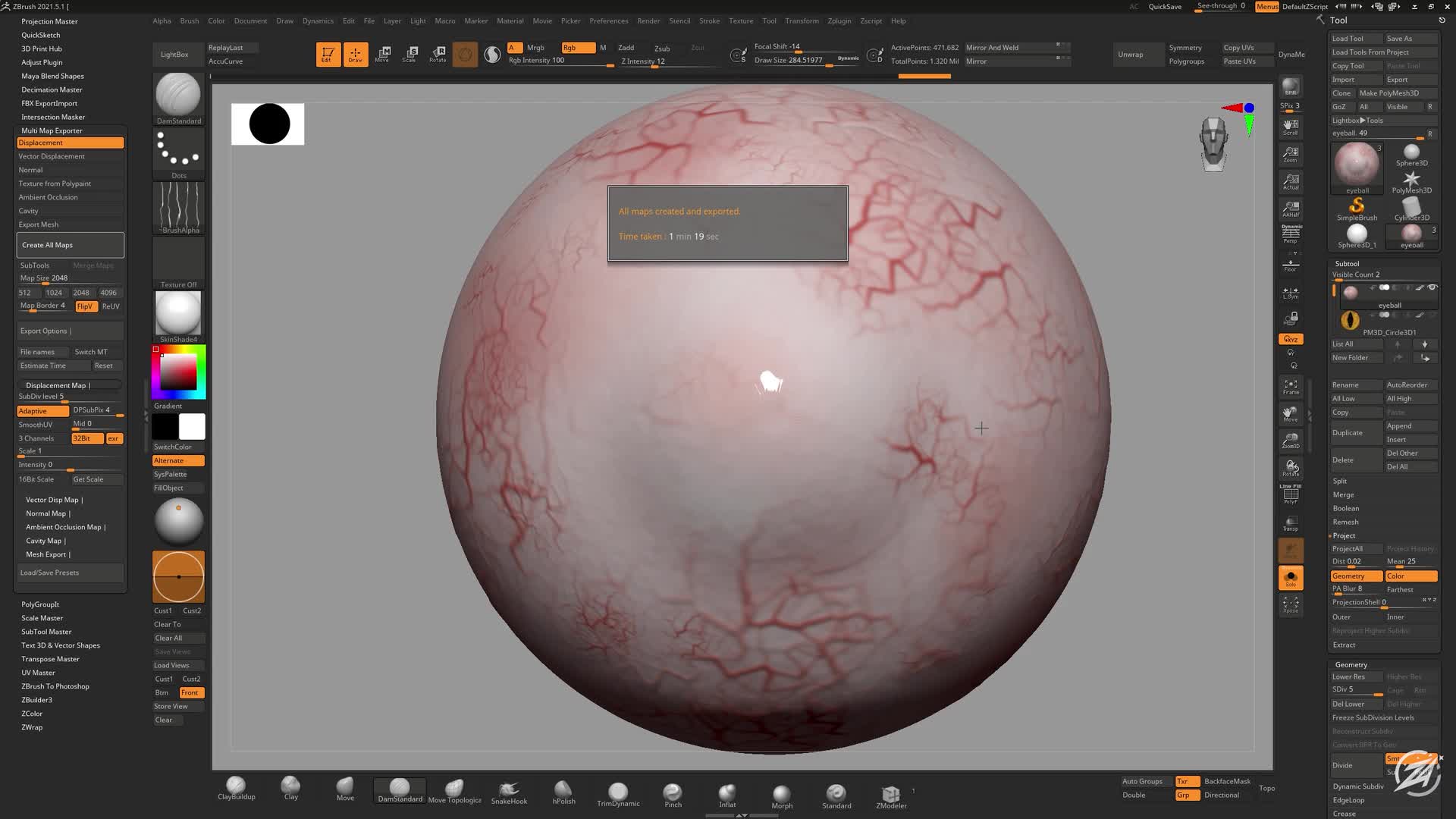
Task: Click the Frame view icon
Action: click(1291, 387)
